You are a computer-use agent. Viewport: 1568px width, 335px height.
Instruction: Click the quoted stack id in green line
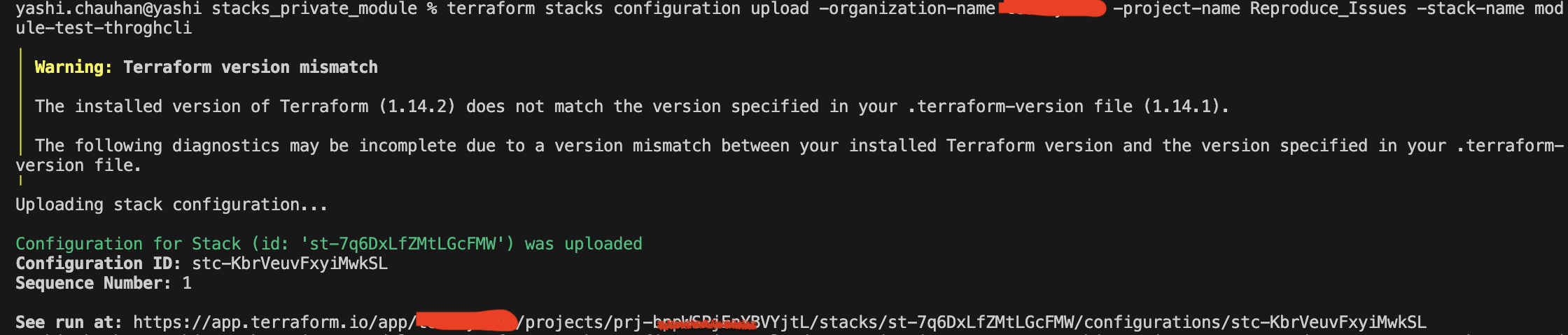click(398, 244)
